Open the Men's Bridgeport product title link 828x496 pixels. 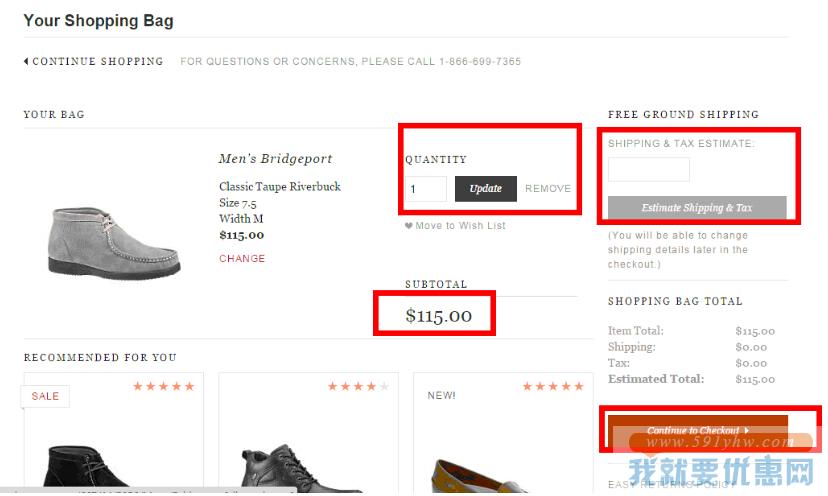(275, 159)
